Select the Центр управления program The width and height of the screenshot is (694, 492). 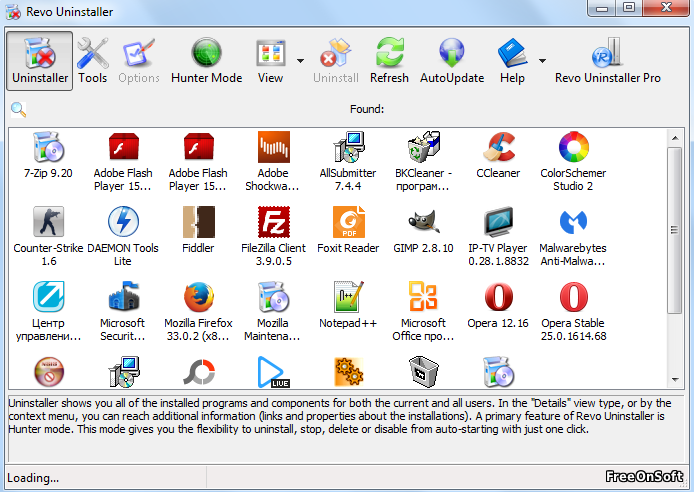pos(48,311)
